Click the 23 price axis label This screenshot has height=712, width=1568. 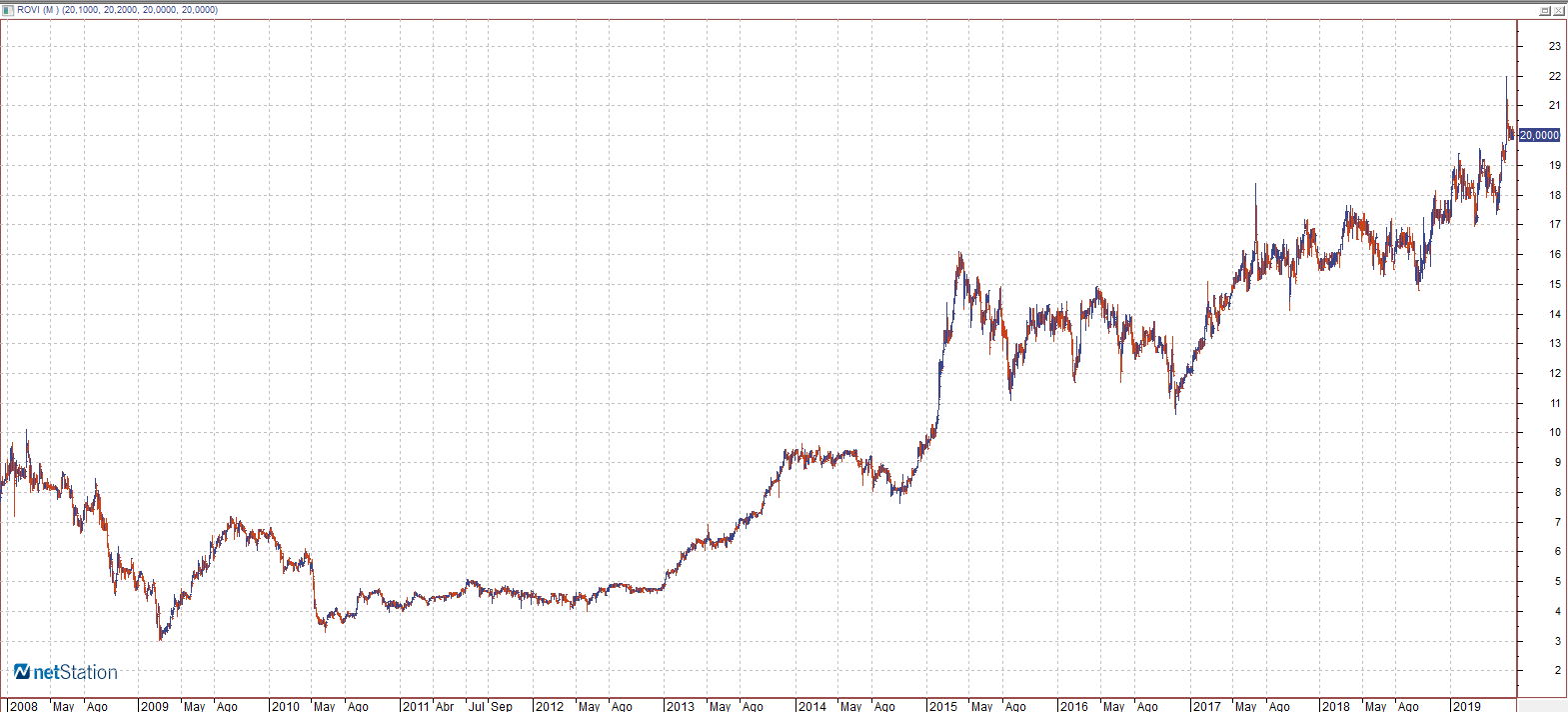point(1555,46)
